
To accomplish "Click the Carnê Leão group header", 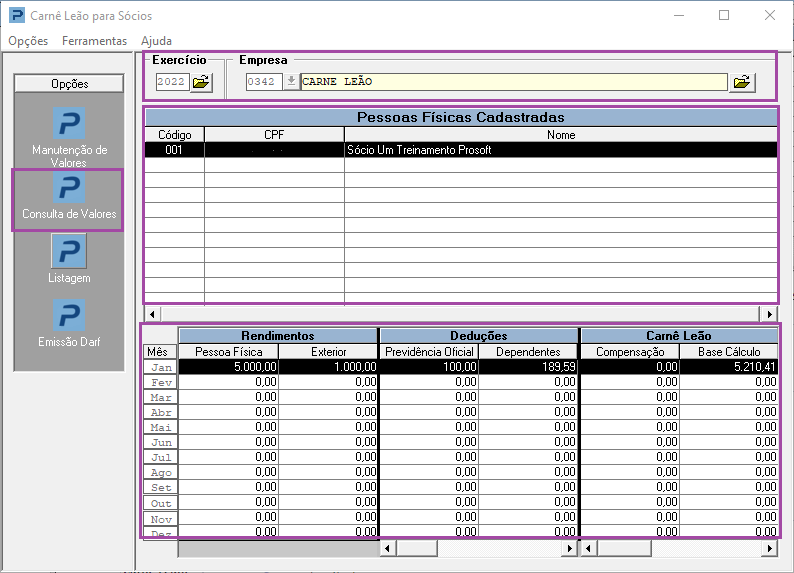I will point(679,336).
